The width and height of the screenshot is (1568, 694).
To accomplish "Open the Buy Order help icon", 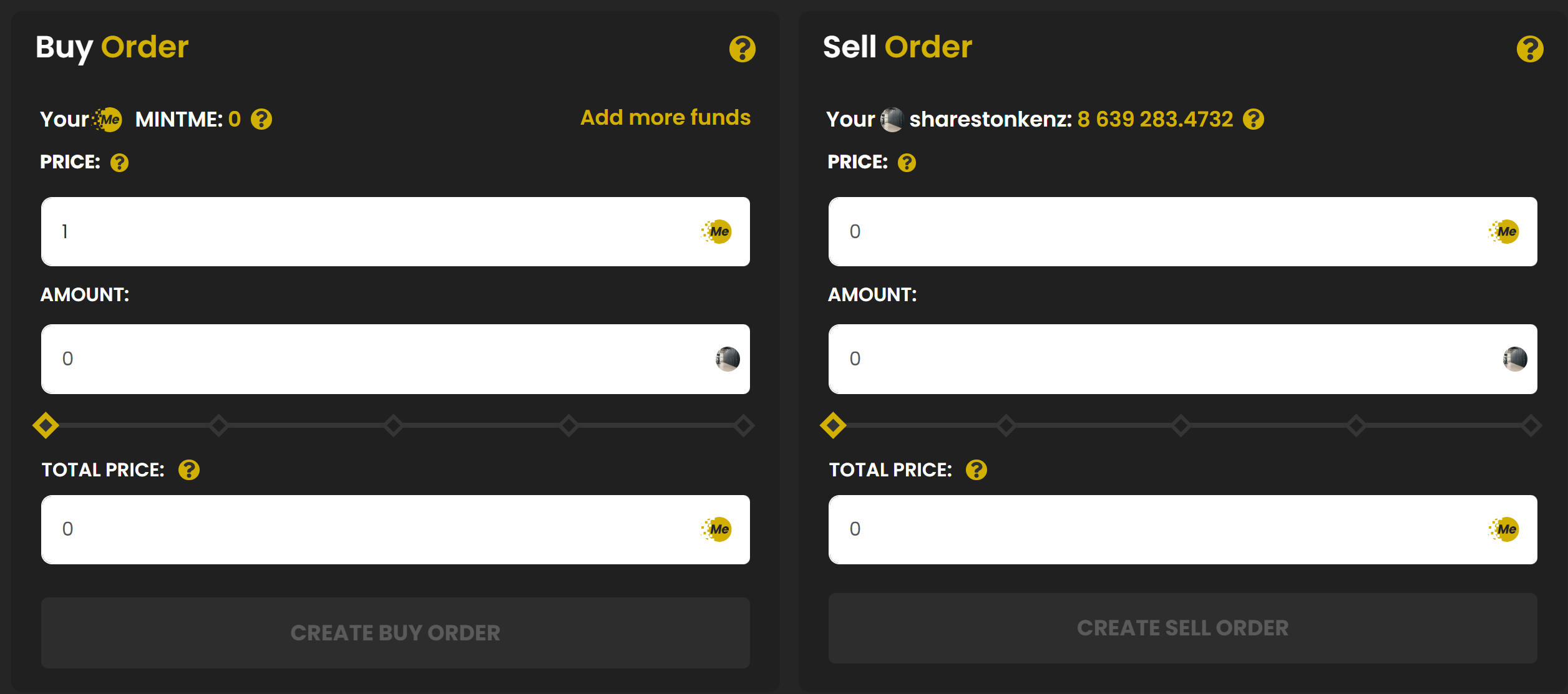I will pos(742,49).
